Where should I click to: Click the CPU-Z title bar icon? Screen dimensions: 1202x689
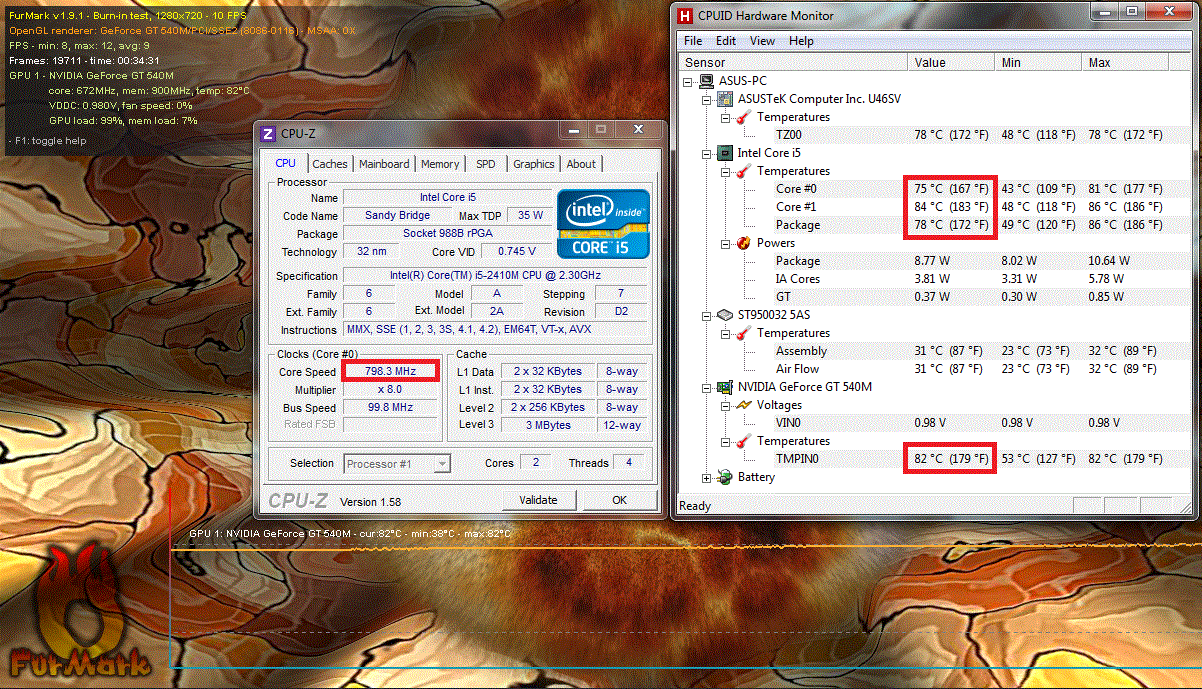(268, 134)
